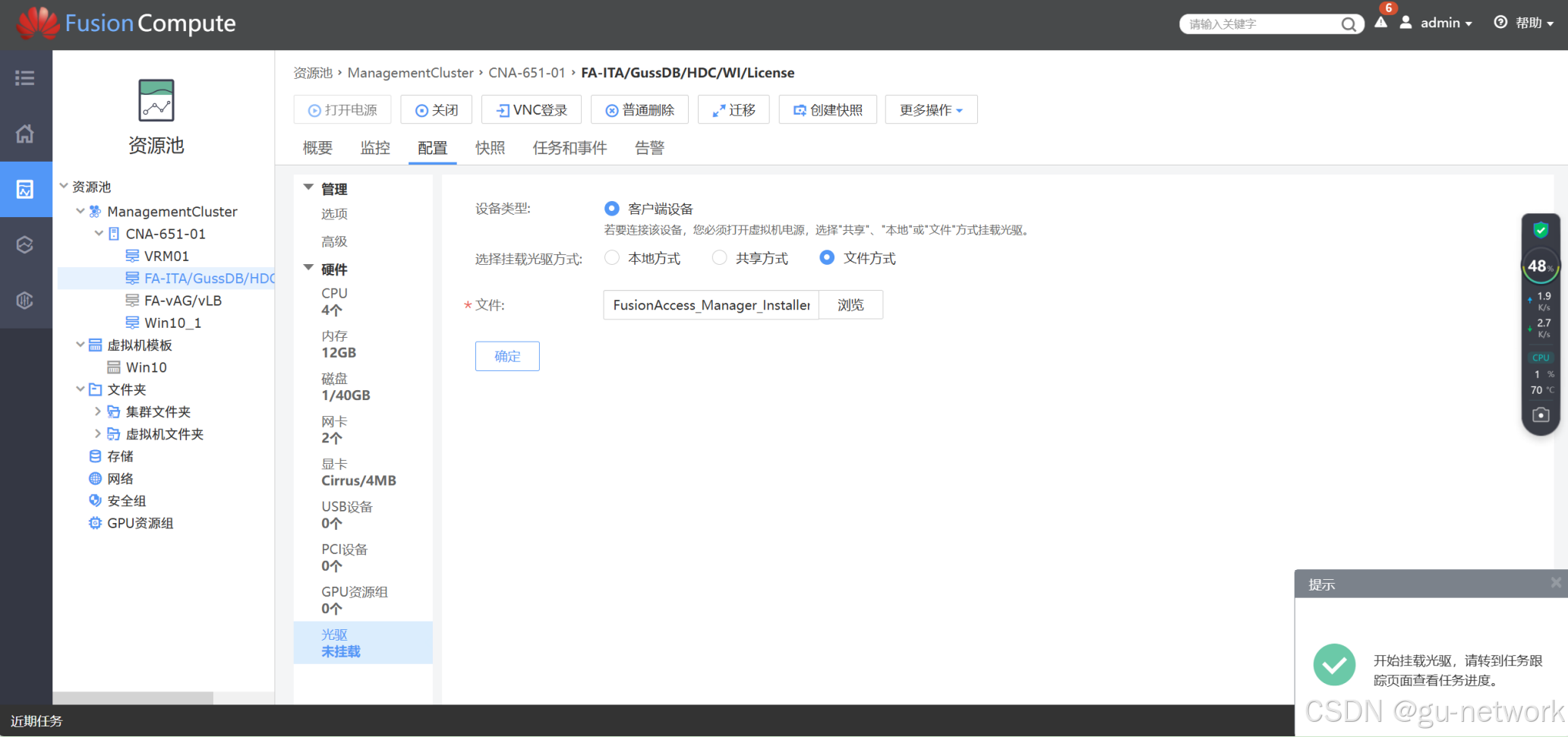Click the GPU资源组 chip icon
1568x737 pixels.
click(95, 523)
